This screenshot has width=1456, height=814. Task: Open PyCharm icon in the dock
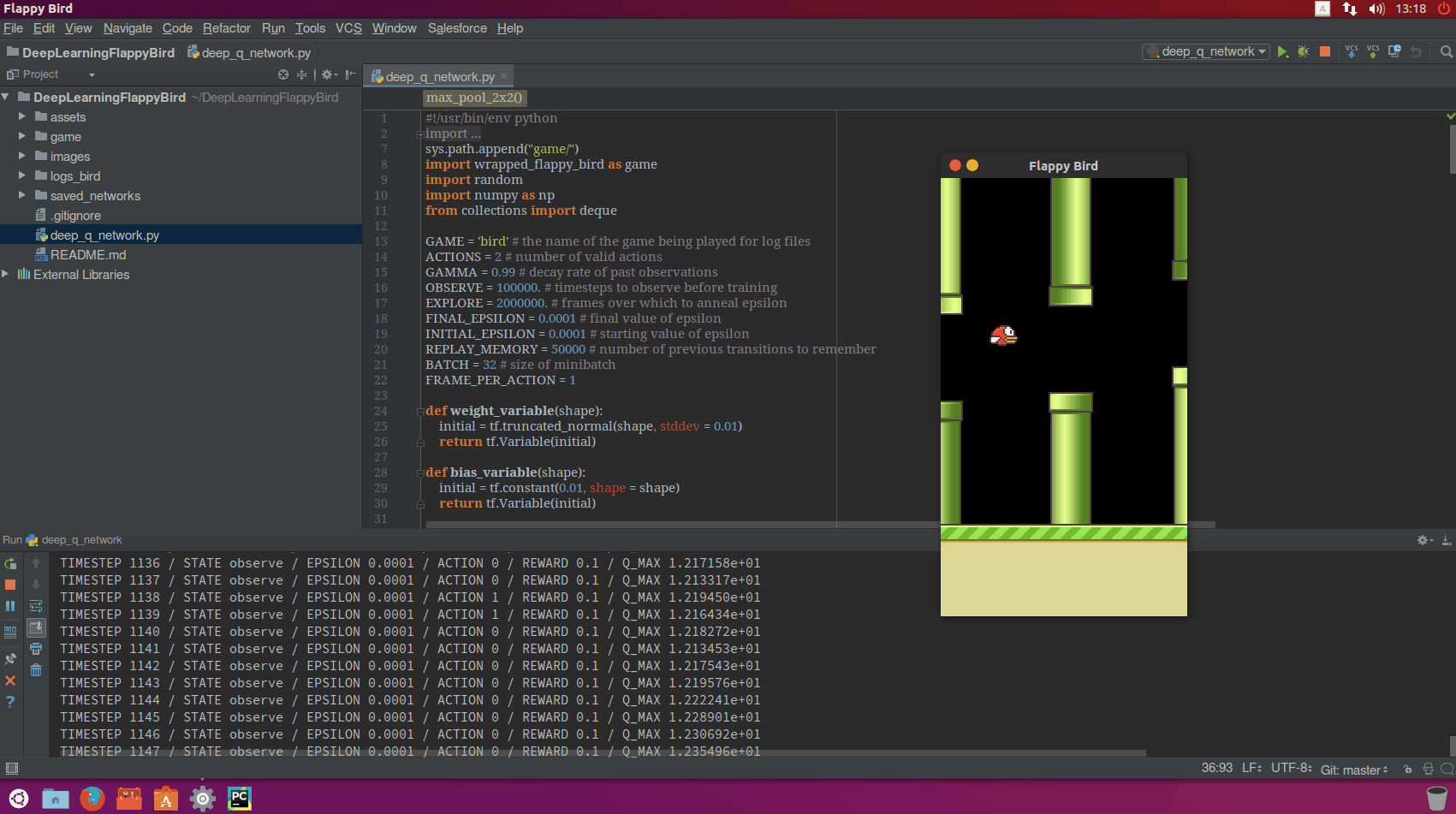click(x=239, y=799)
